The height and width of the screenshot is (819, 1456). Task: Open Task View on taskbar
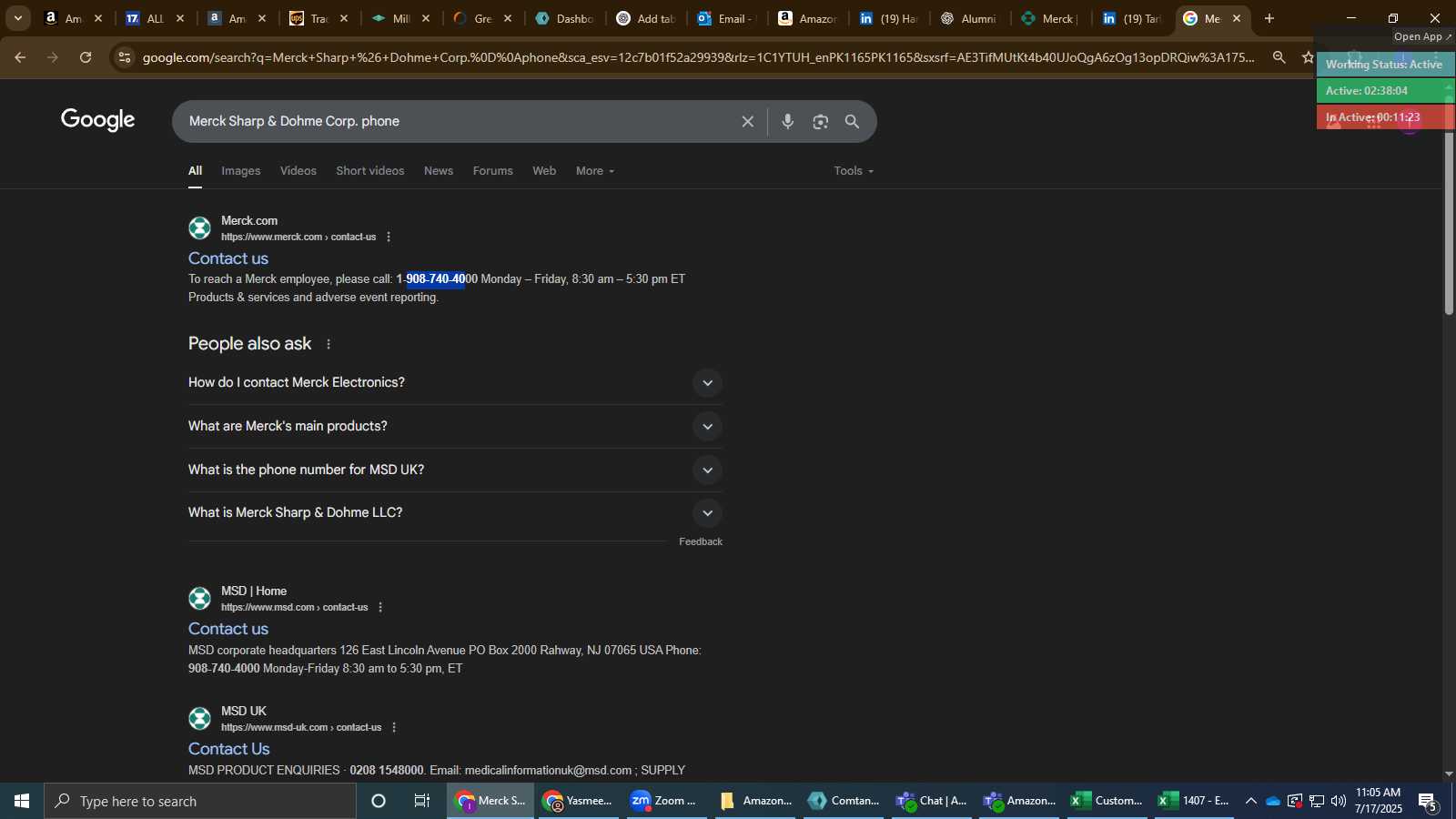422,801
